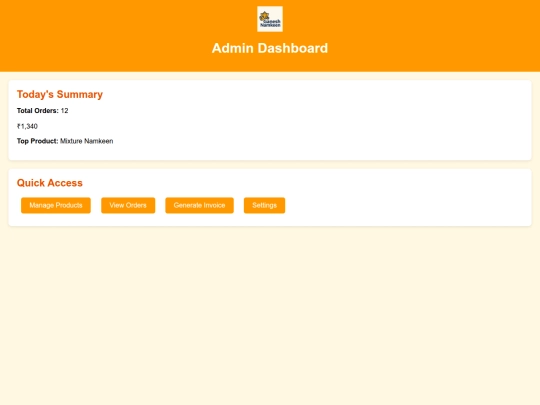This screenshot has height=405, width=540.
Task: Click the Today's Summary heading
Action: point(60,94)
